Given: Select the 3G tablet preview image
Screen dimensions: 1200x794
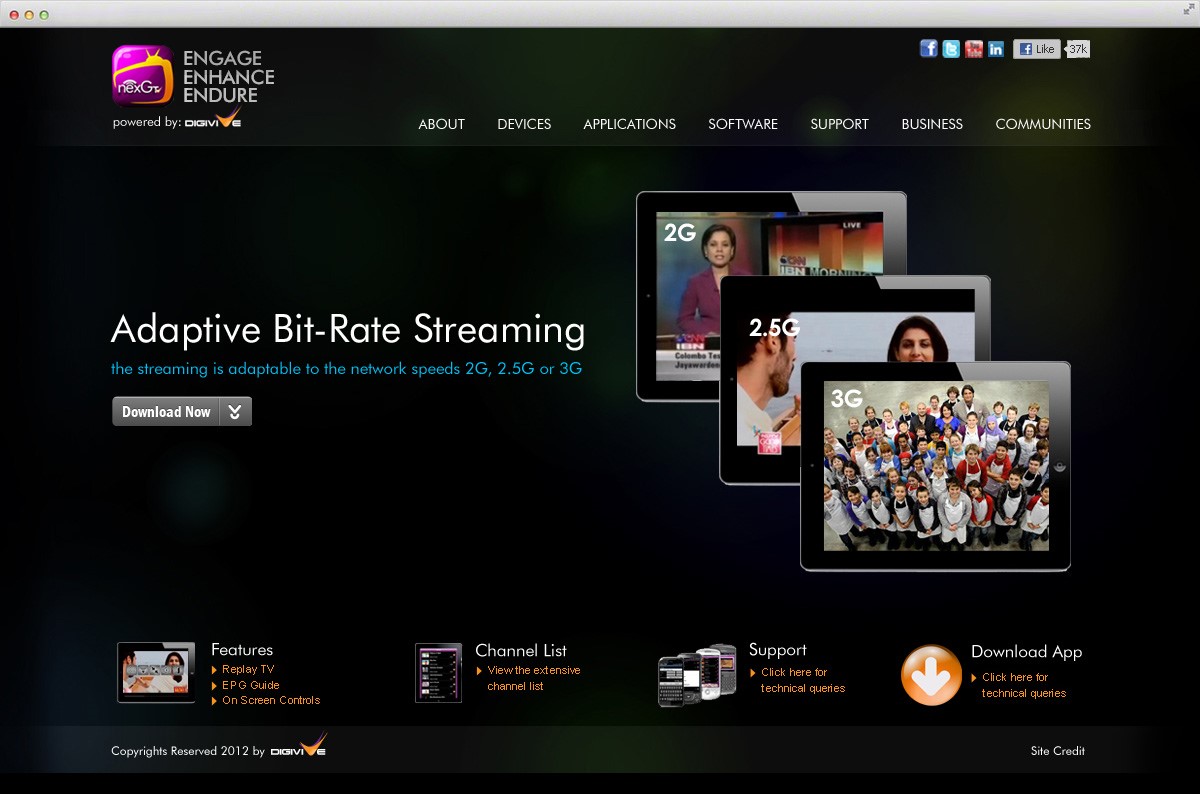Looking at the screenshot, I should pos(936,466).
